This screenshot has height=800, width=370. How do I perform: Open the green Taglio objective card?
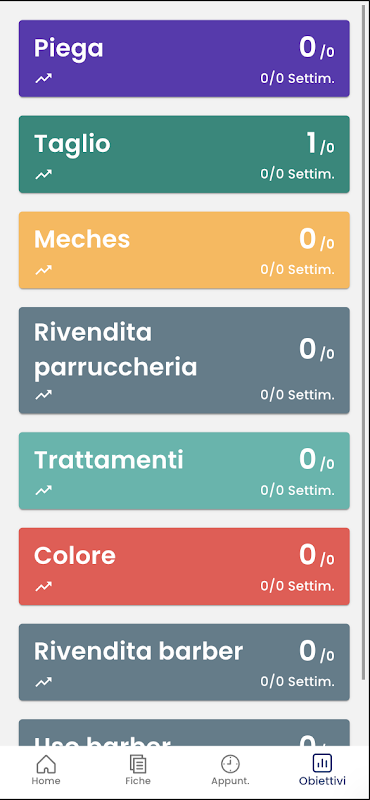(184, 154)
